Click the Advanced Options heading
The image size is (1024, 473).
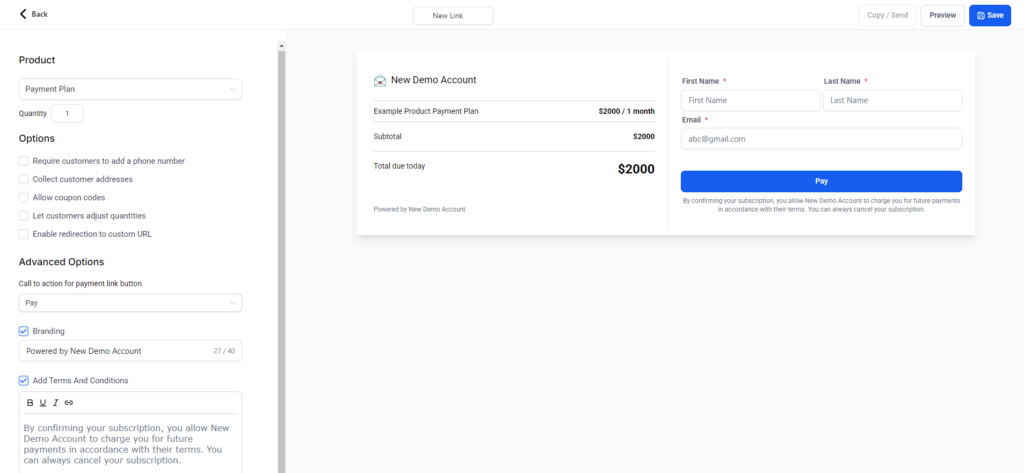[x=61, y=262]
